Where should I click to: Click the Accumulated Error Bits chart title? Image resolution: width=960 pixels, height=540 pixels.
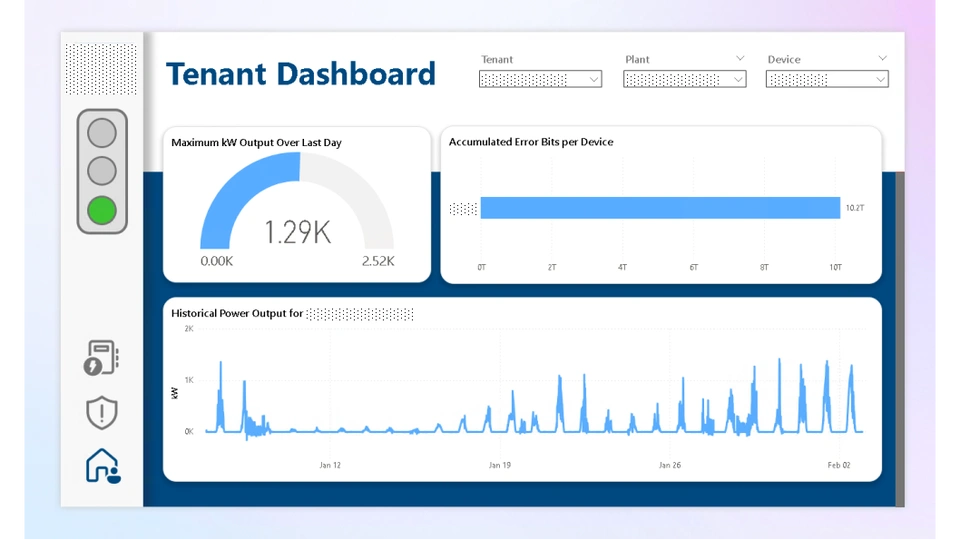coord(531,142)
